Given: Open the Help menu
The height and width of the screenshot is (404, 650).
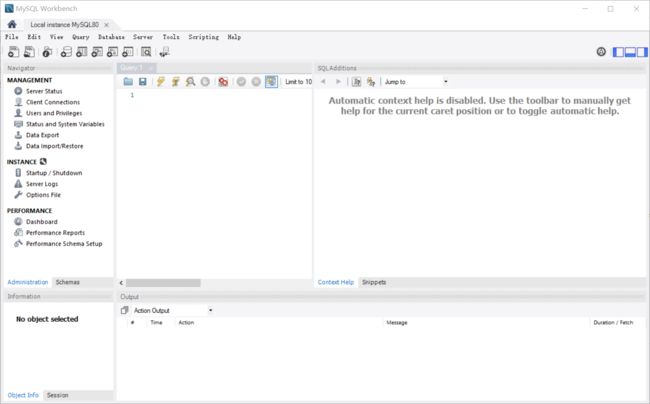Looking at the screenshot, I should tap(234, 37).
